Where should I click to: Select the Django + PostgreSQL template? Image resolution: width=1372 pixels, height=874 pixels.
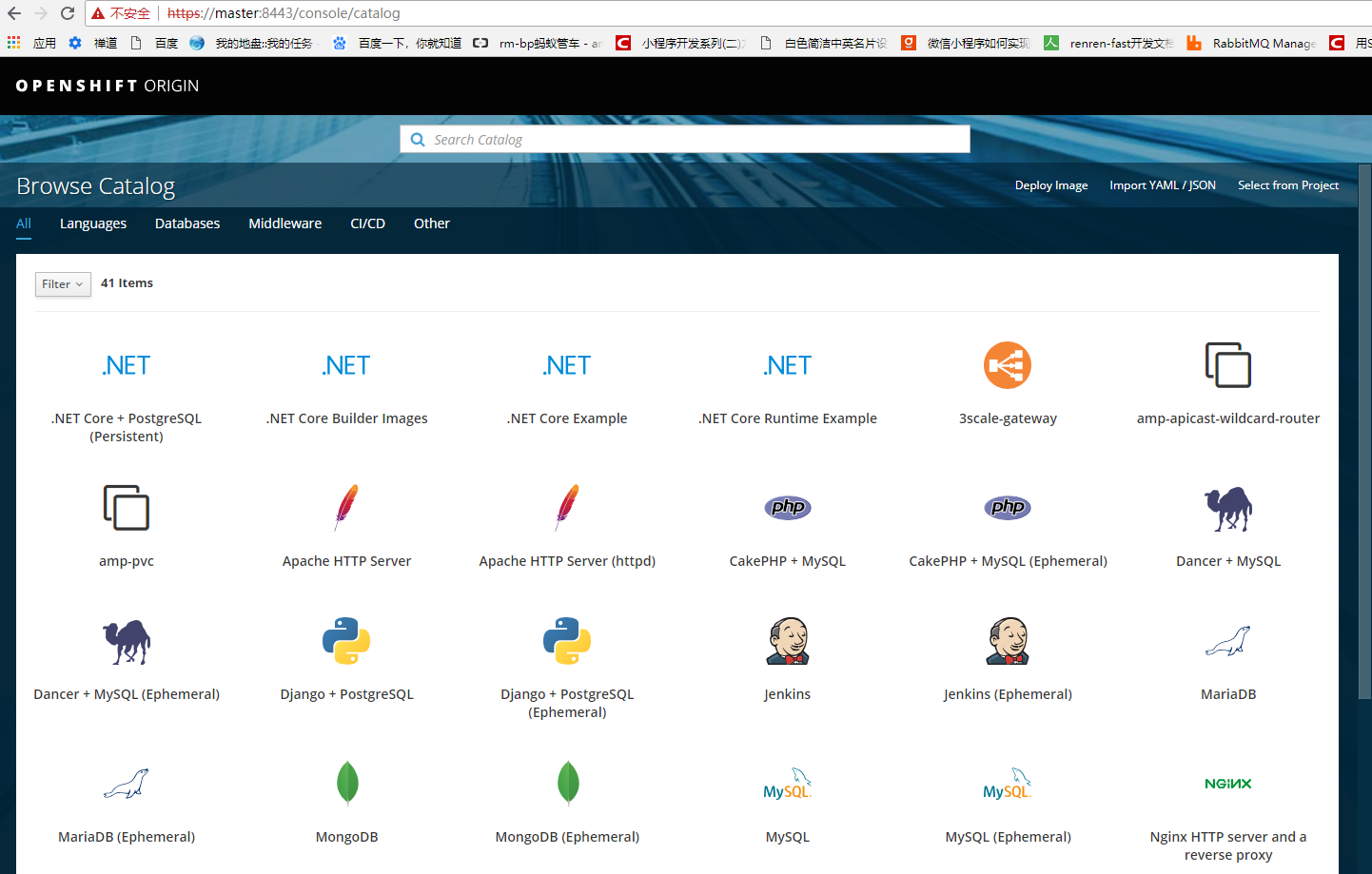coord(346,656)
